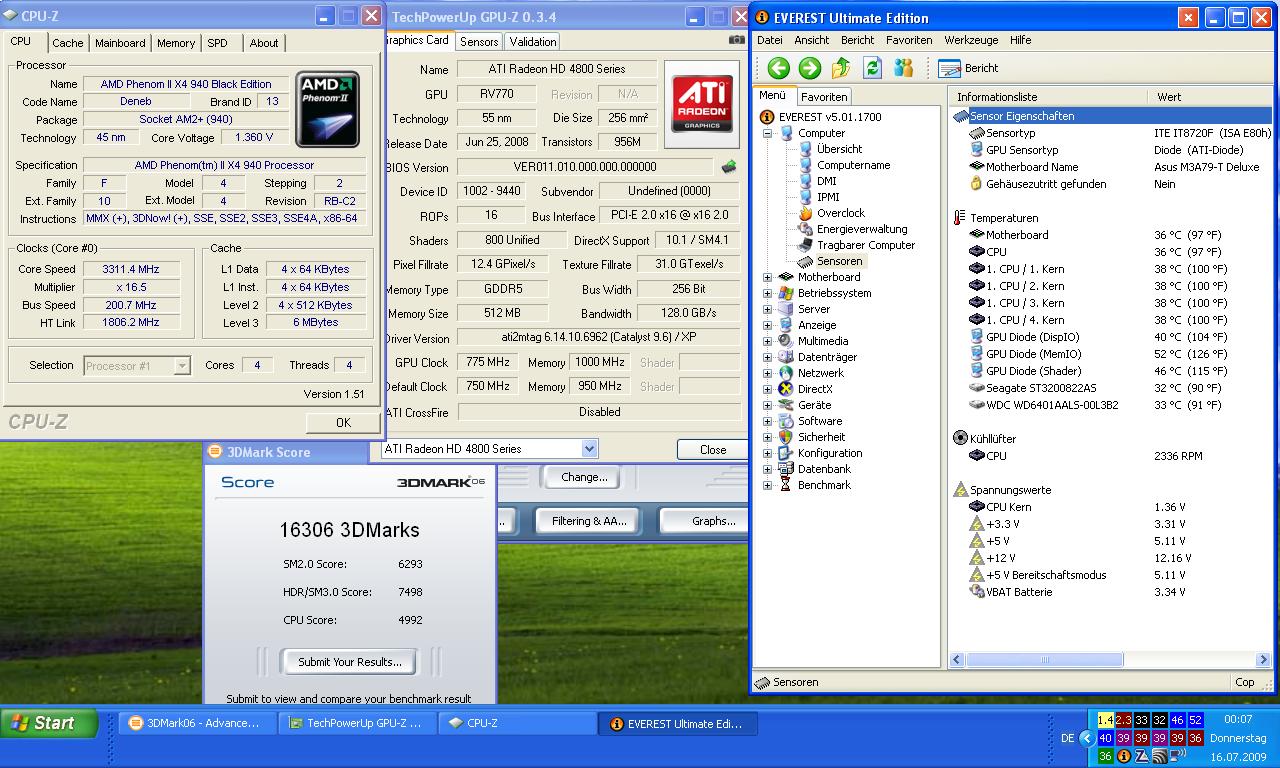The width and height of the screenshot is (1280, 768).
Task: Click network computer tray icon
Action: coord(1178,757)
